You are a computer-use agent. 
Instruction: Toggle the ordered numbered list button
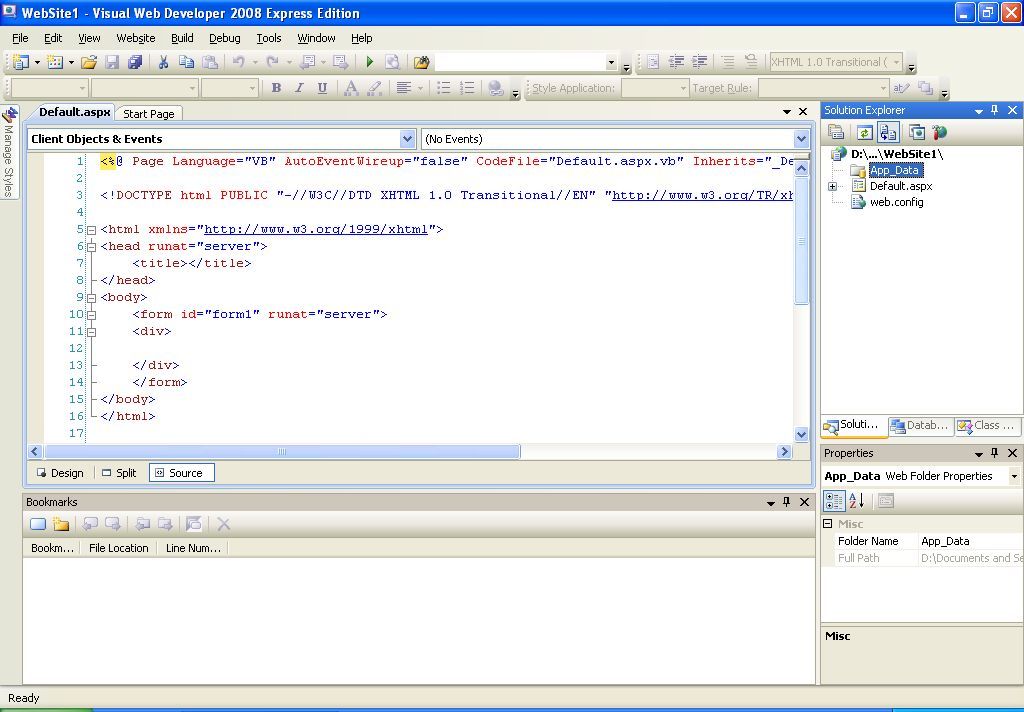coord(467,88)
